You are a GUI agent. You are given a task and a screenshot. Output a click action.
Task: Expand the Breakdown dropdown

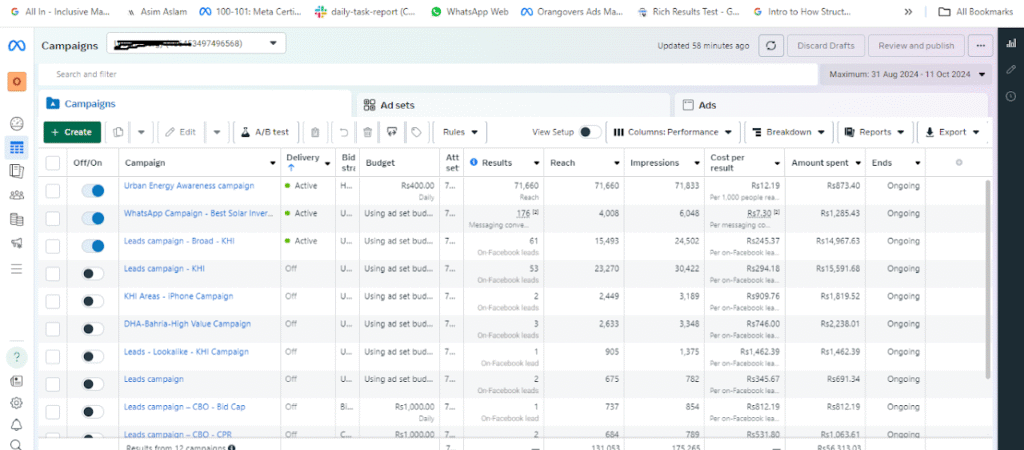point(789,132)
